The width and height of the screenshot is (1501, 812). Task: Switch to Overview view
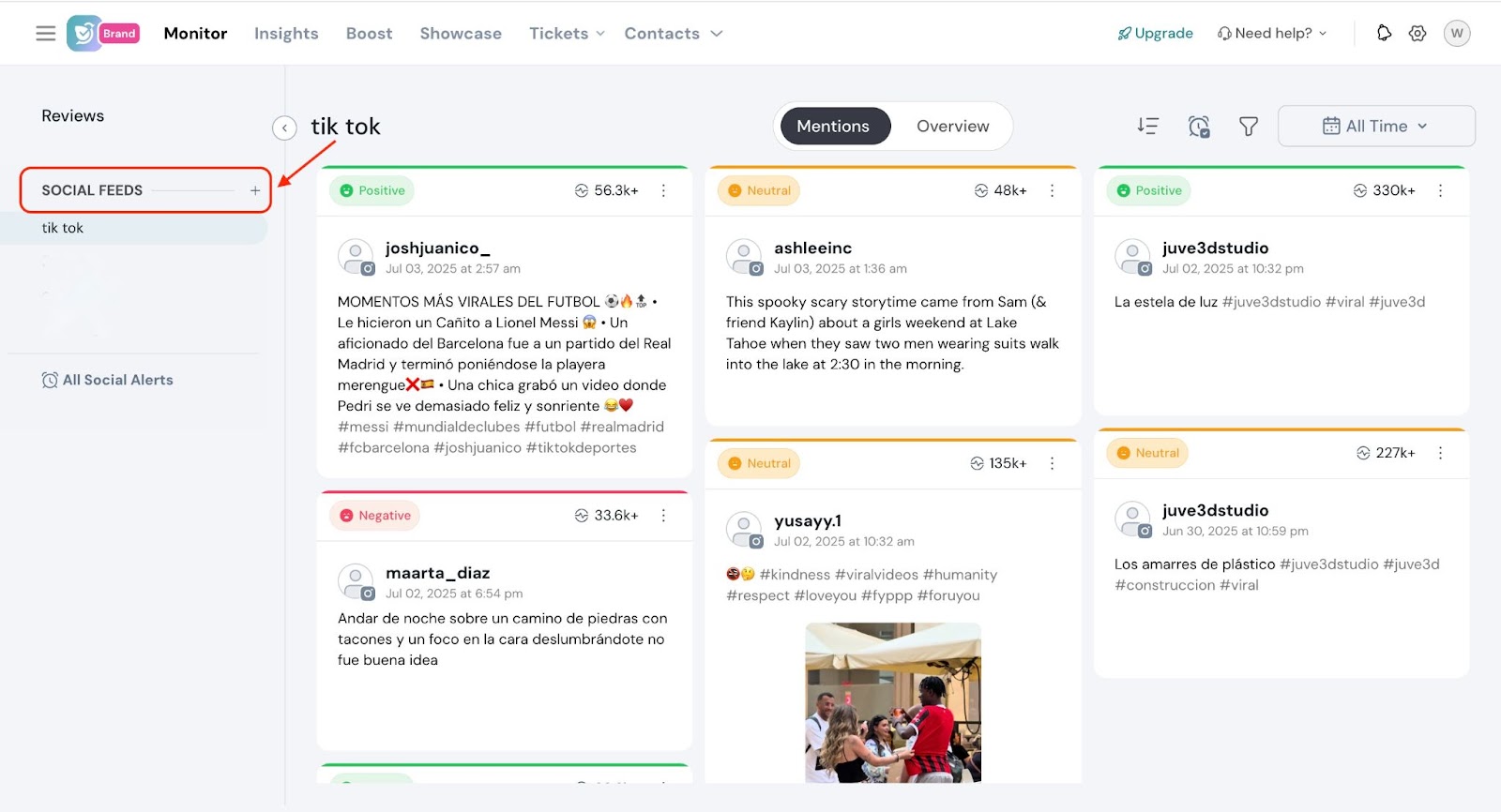[x=952, y=127]
